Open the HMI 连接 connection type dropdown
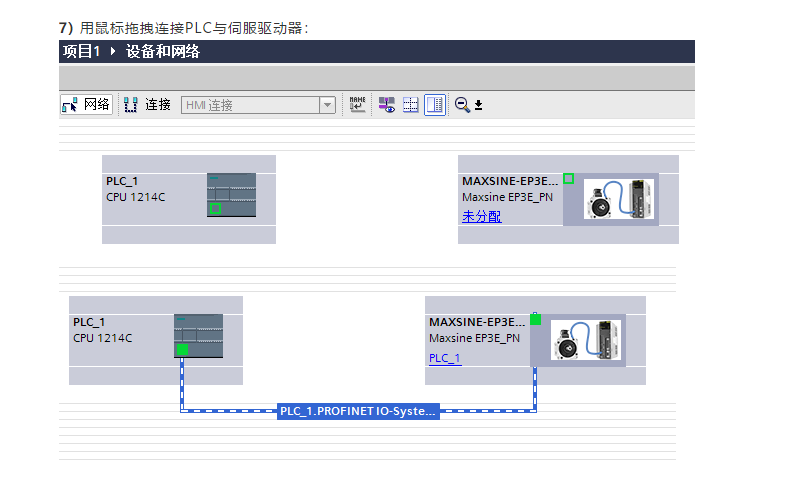The width and height of the screenshot is (789, 483). click(x=327, y=105)
